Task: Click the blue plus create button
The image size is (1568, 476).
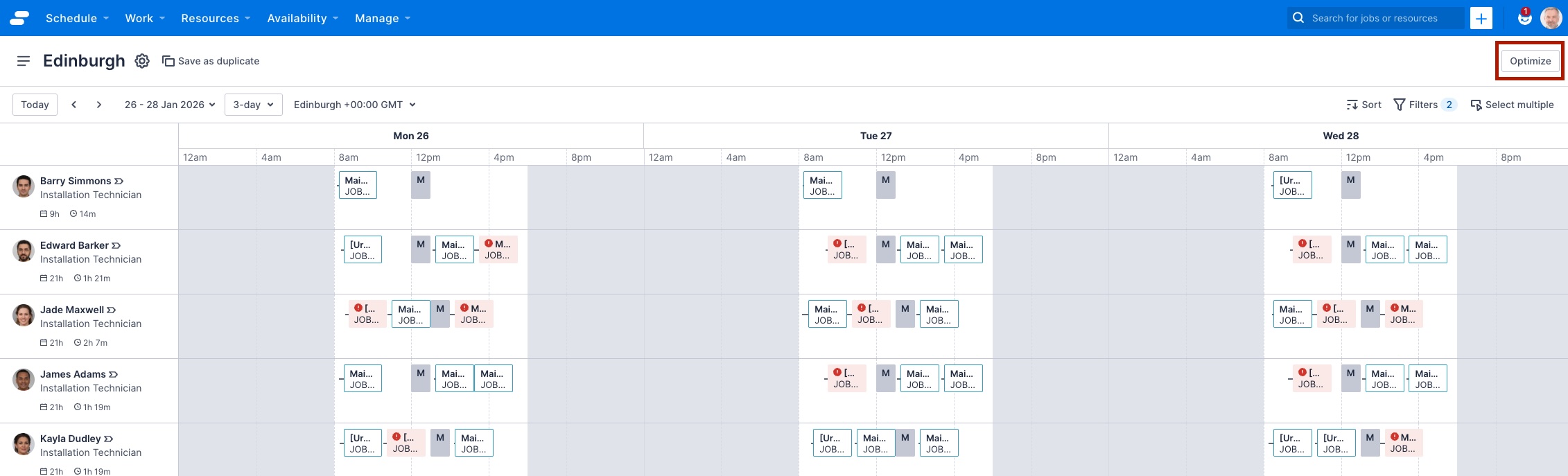Action: [1481, 18]
